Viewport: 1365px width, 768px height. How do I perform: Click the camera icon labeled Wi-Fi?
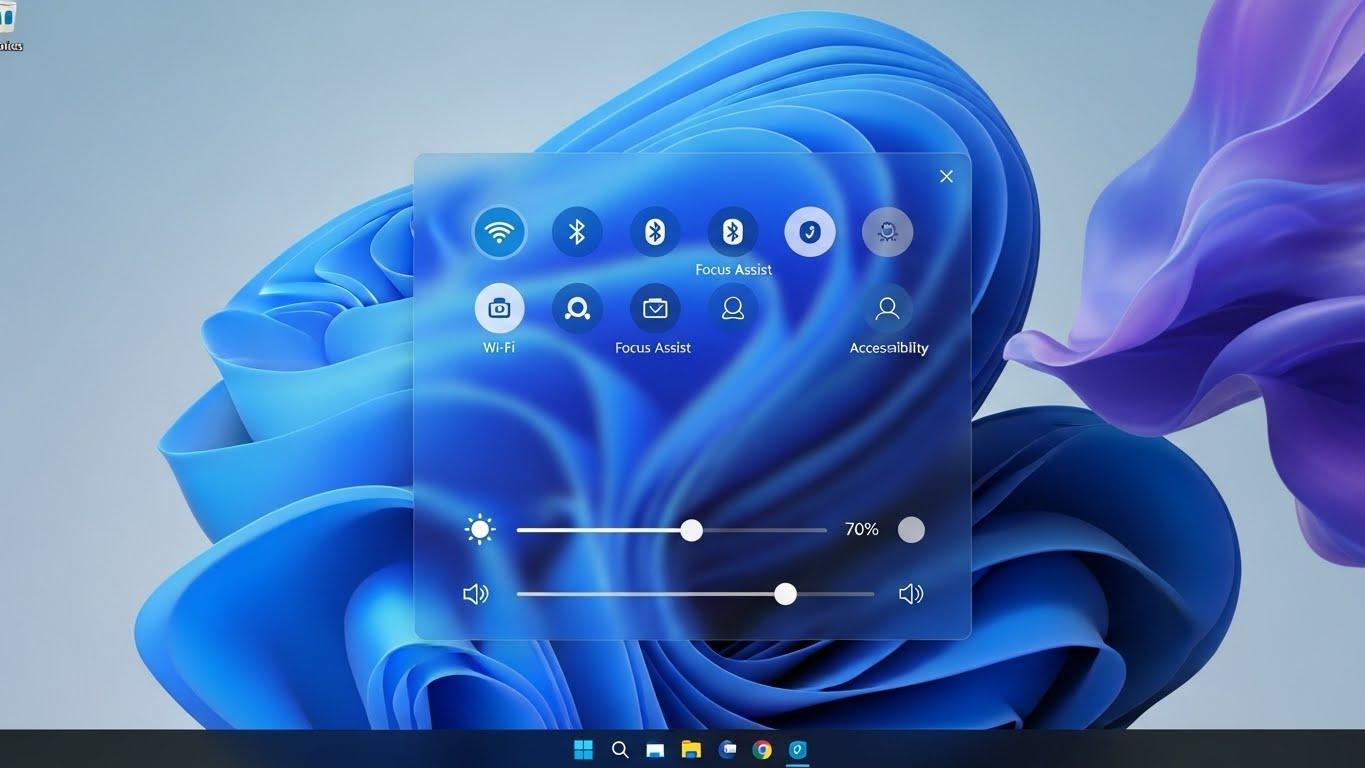(x=499, y=310)
